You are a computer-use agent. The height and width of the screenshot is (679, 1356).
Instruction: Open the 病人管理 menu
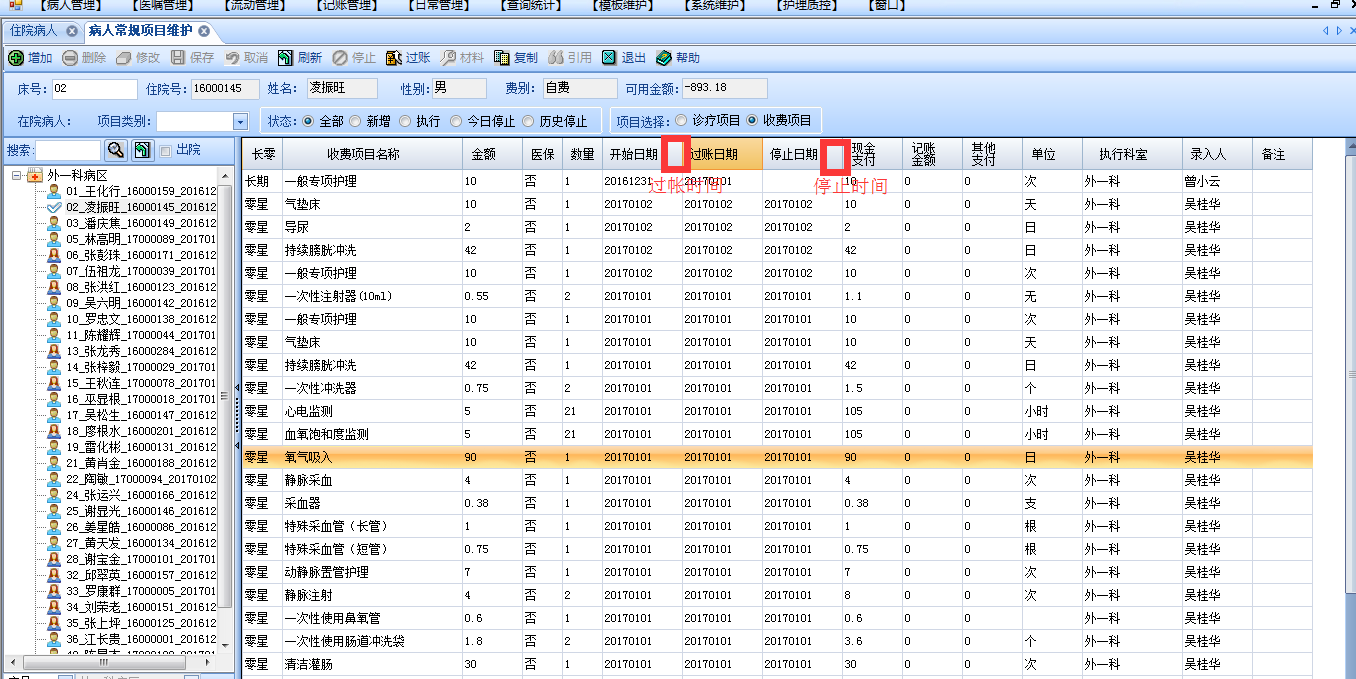[69, 5]
